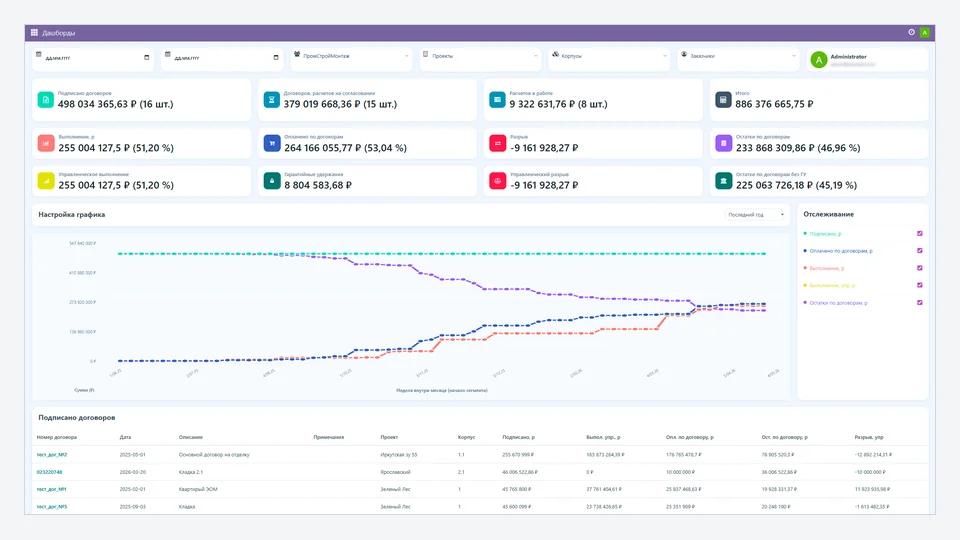This screenshot has height=540, width=960.
Task: Click the Выполнение, р chart icon
Action: (x=45, y=143)
